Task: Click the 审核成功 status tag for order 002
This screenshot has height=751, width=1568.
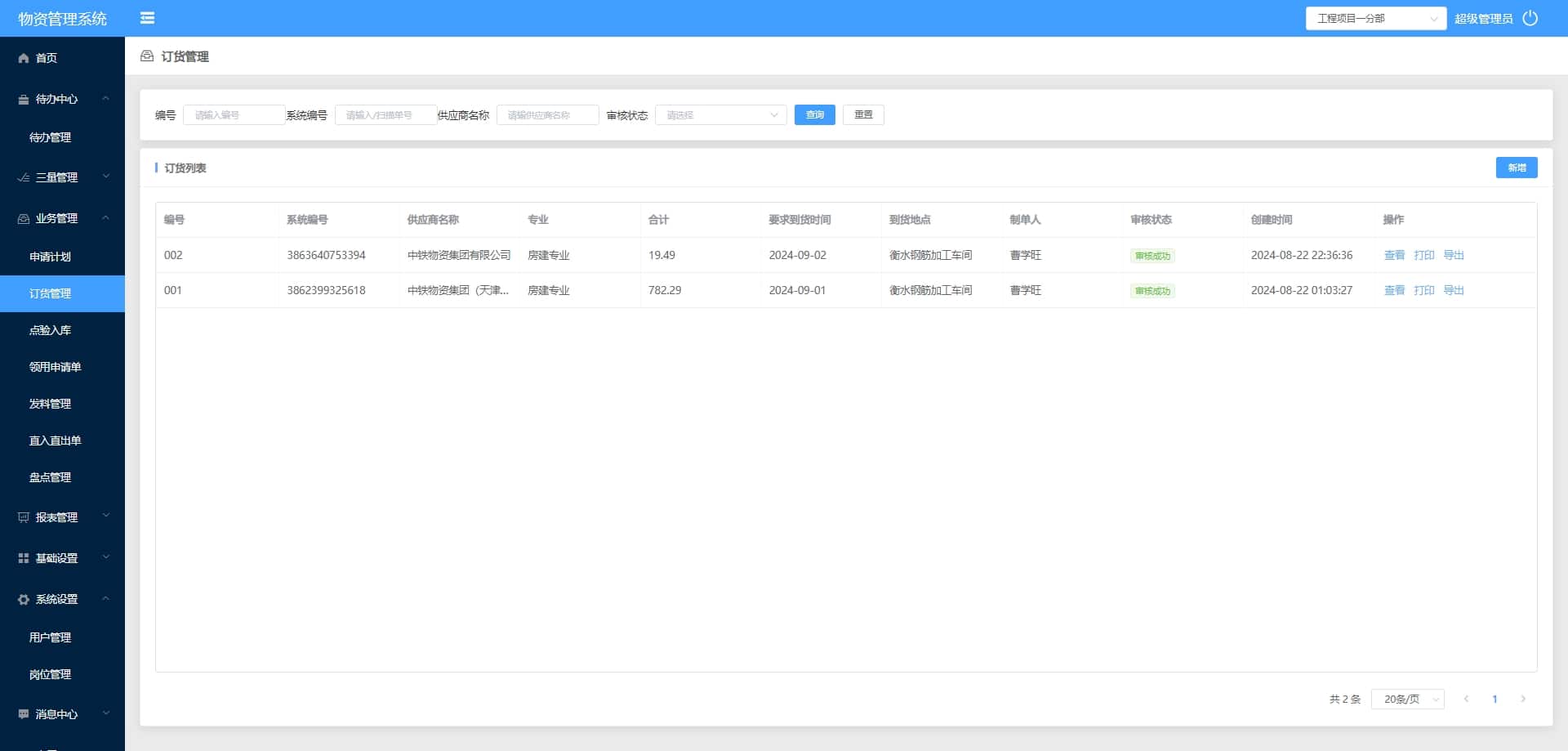Action: pos(1152,256)
